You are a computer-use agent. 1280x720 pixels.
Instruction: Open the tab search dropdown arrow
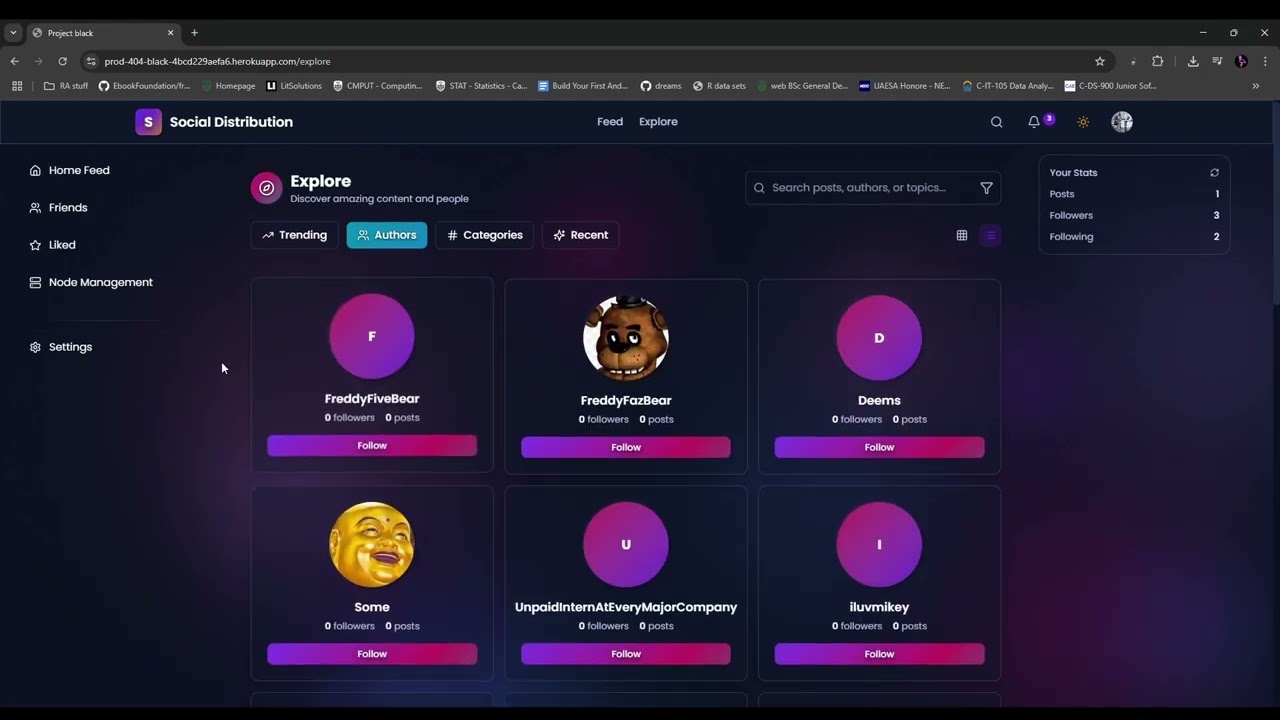coord(13,33)
